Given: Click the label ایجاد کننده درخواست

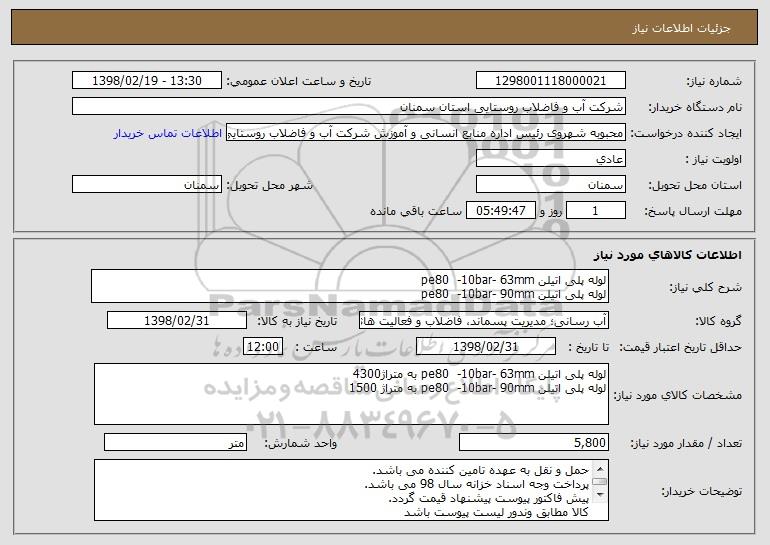Looking at the screenshot, I should (x=686, y=134).
